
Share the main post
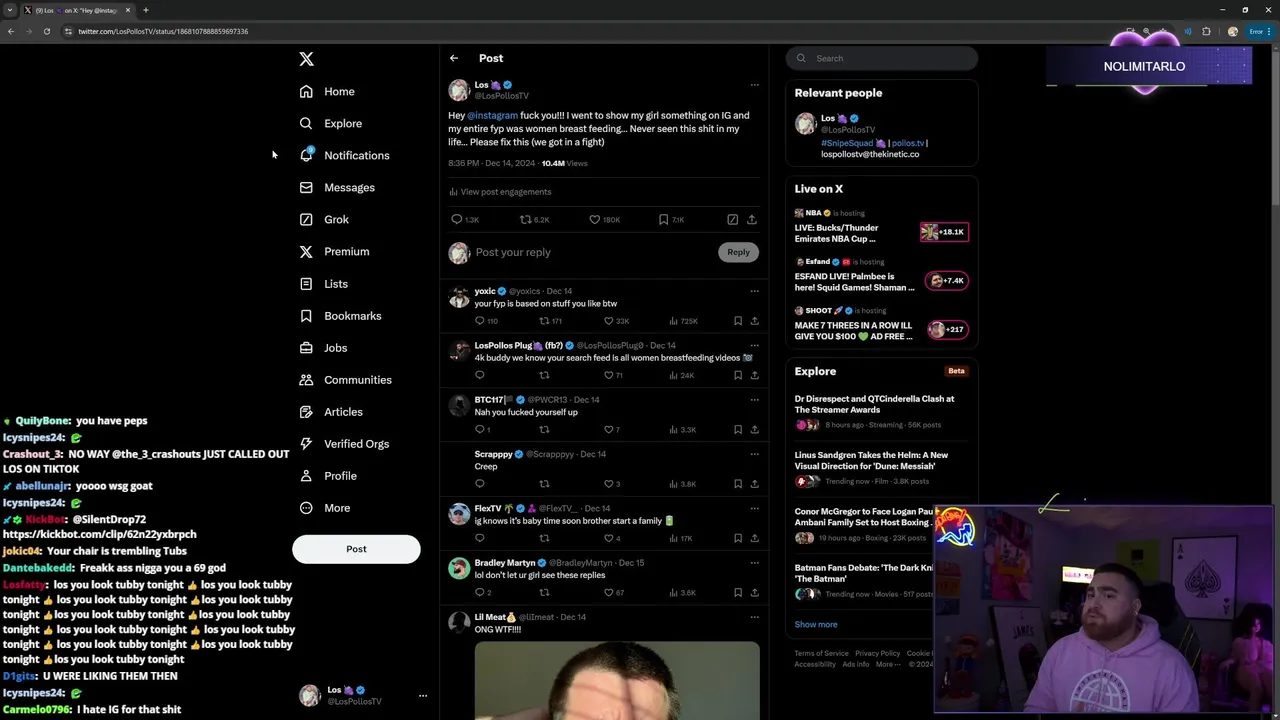point(752,219)
